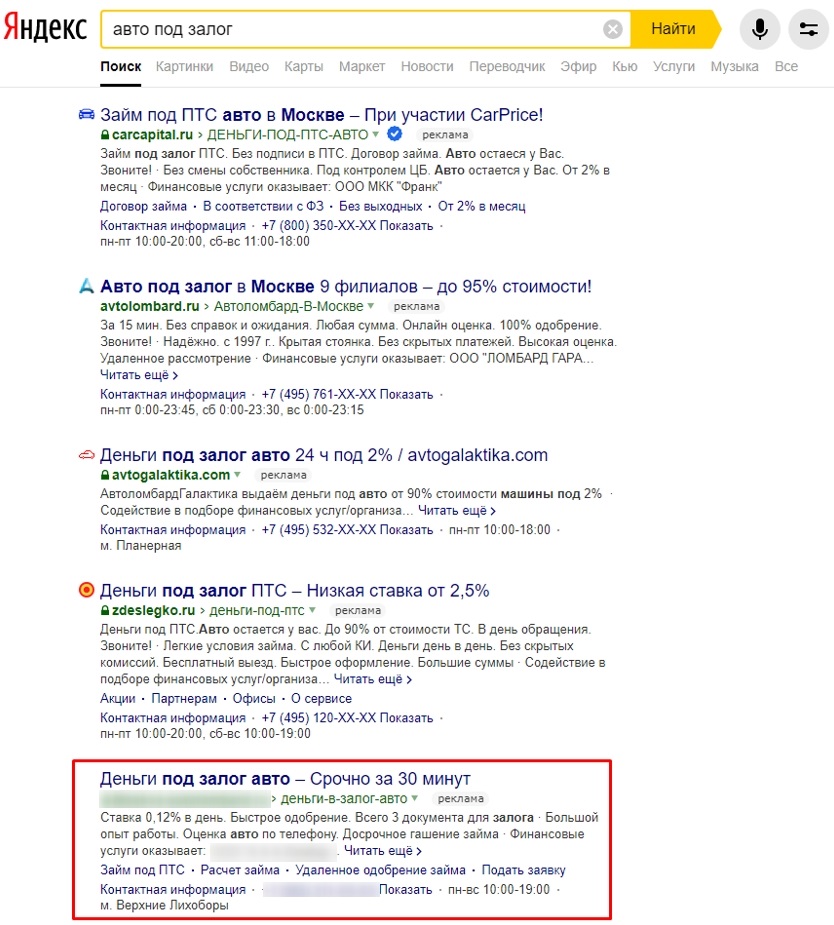Click the avtolombard.ru domain link

pyautogui.click(x=150, y=306)
